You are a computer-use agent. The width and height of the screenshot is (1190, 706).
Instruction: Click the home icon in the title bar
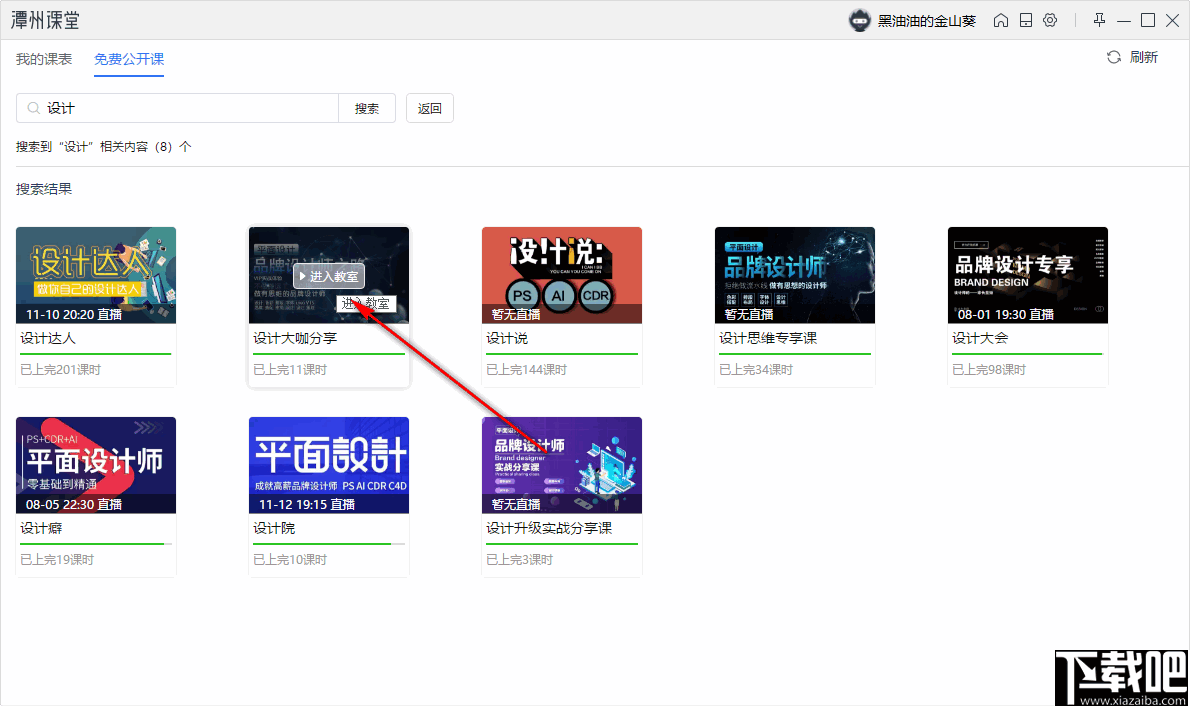pos(1000,19)
